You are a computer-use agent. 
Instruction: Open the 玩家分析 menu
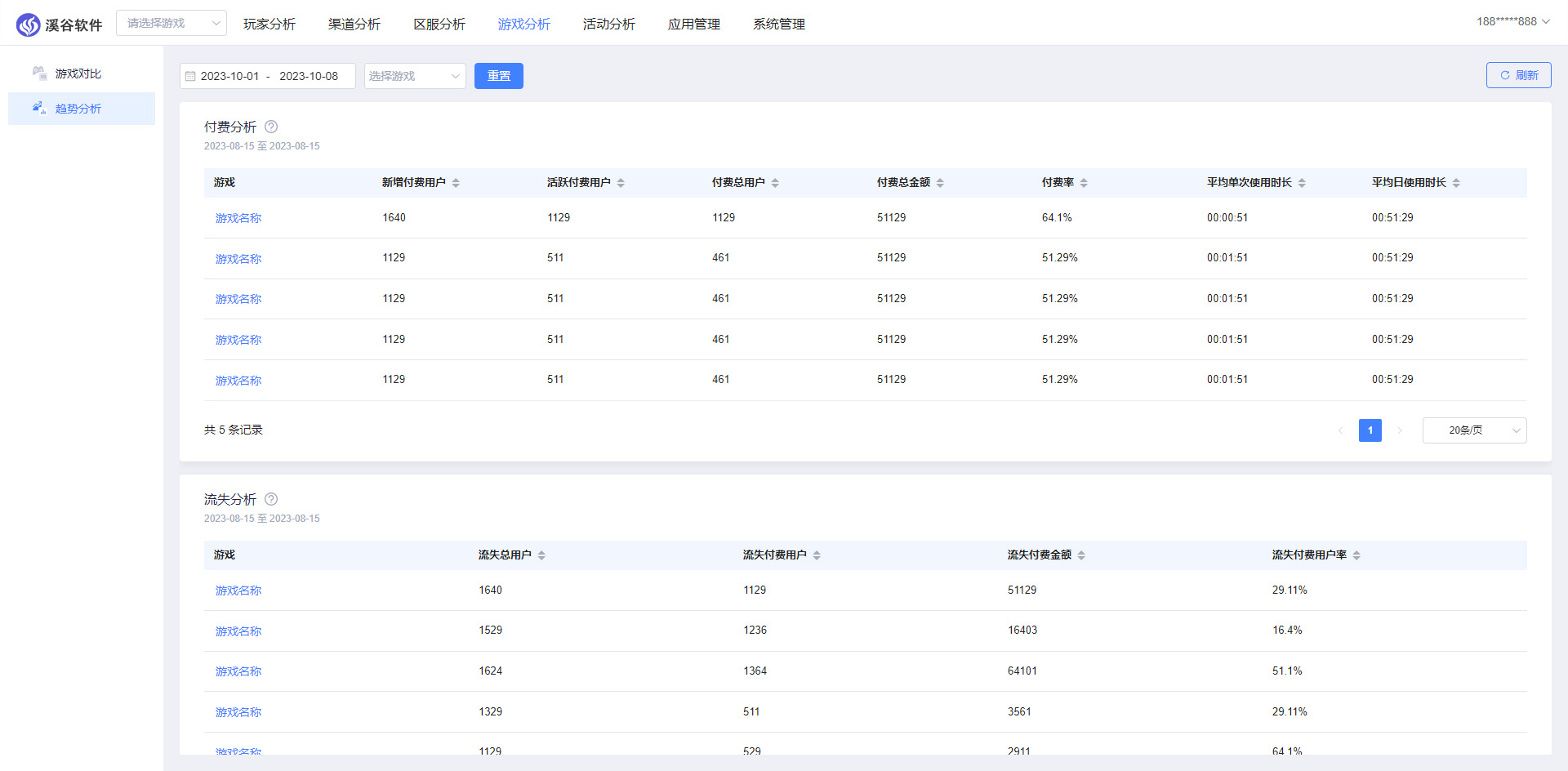[x=269, y=24]
